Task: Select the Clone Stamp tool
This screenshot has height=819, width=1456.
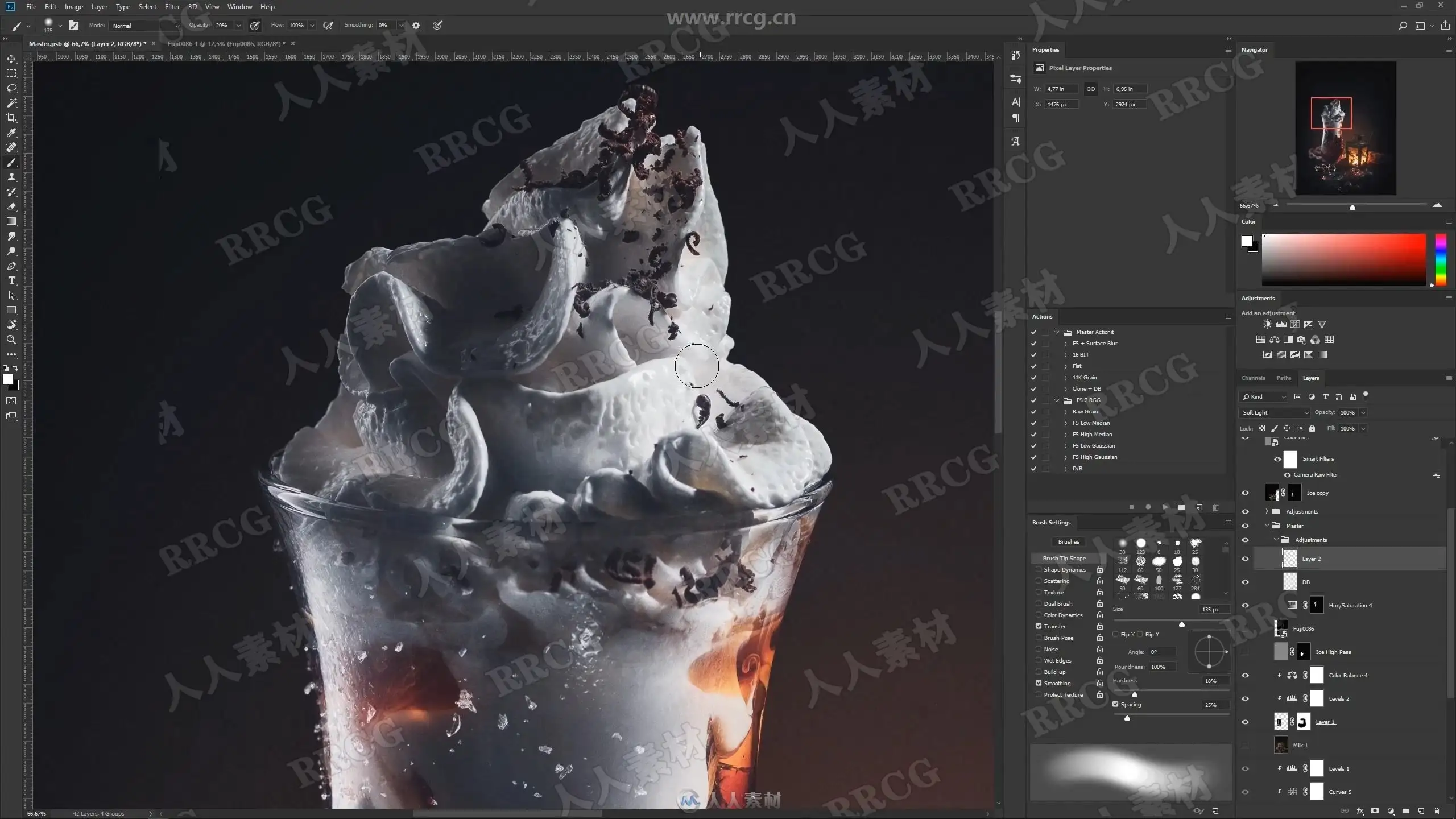Action: [x=11, y=177]
